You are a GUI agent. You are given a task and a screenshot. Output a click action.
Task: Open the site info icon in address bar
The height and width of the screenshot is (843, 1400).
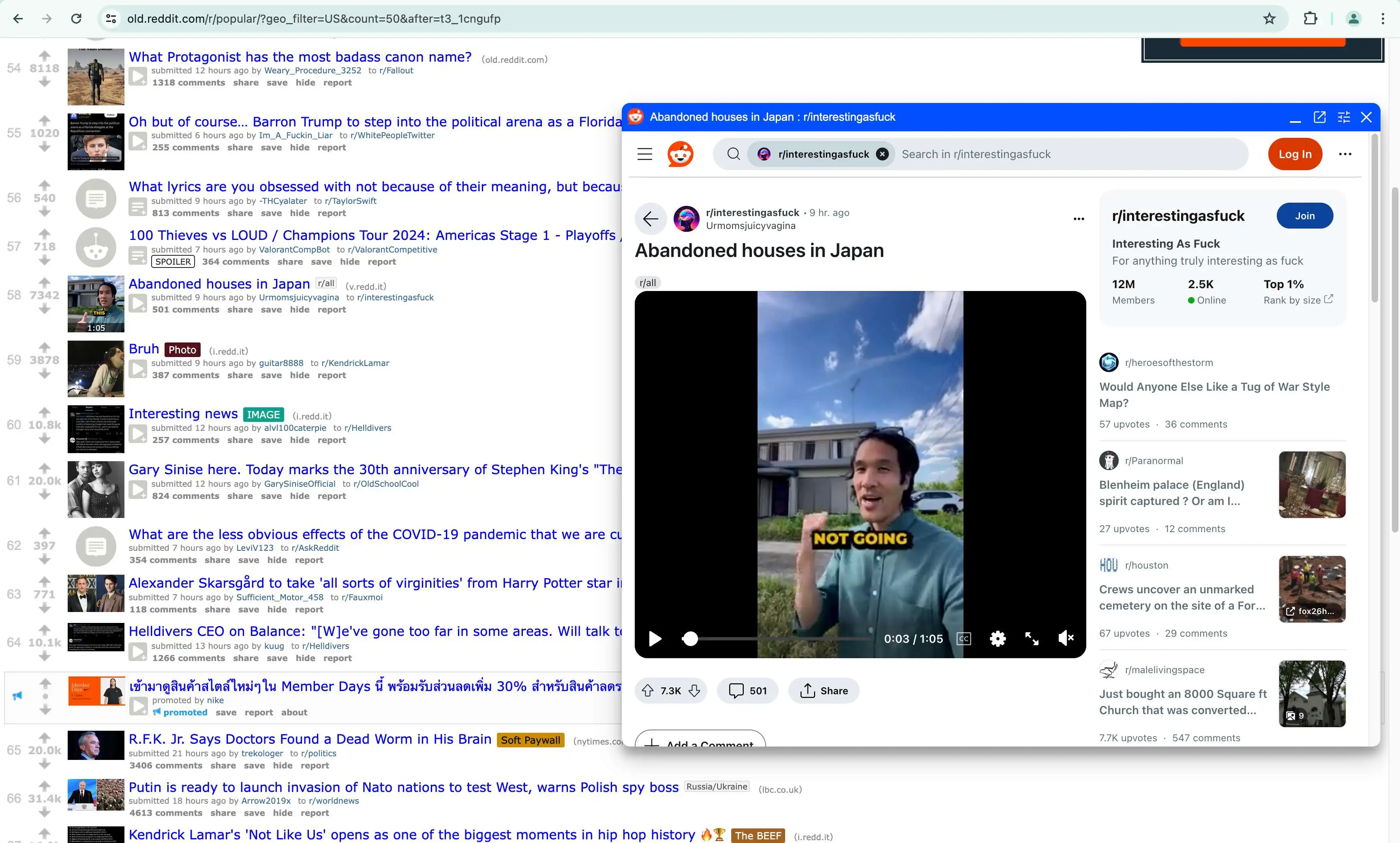coord(111,19)
